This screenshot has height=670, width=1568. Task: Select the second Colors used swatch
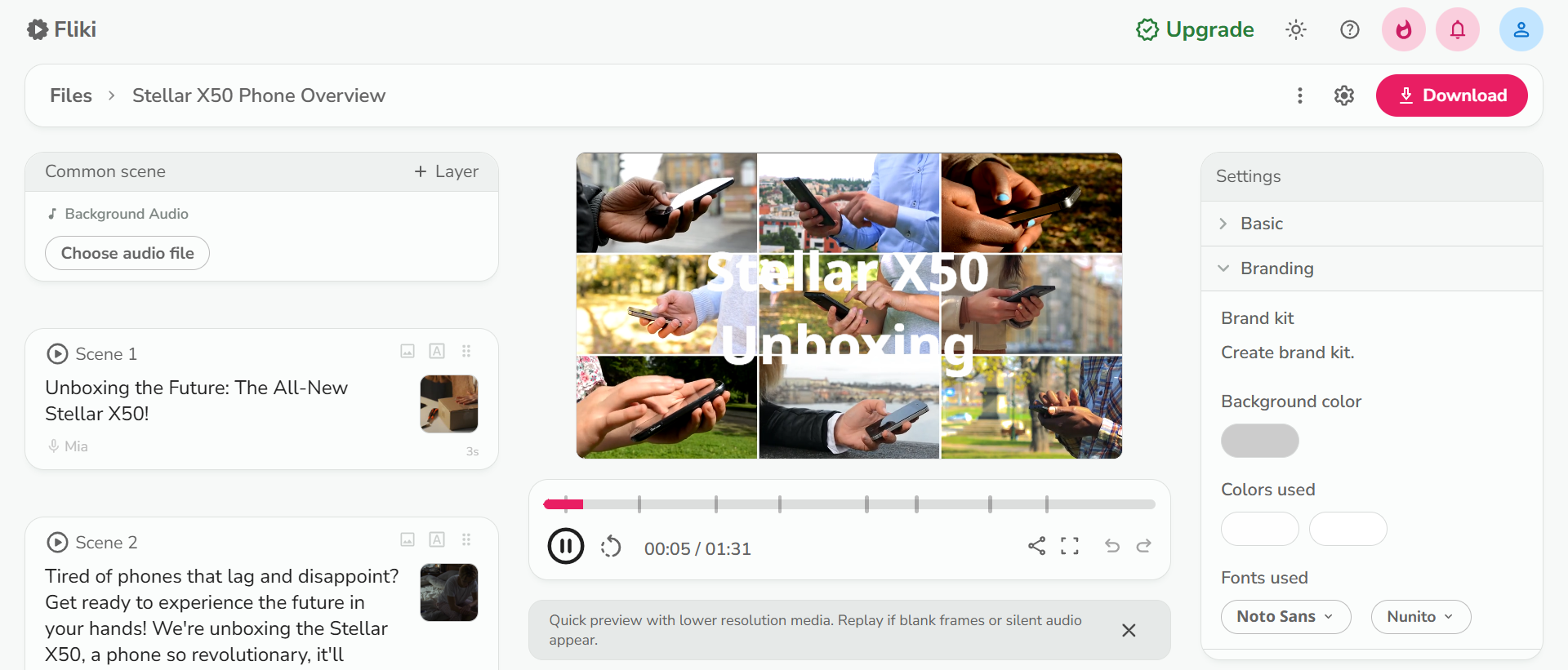pos(1348,529)
